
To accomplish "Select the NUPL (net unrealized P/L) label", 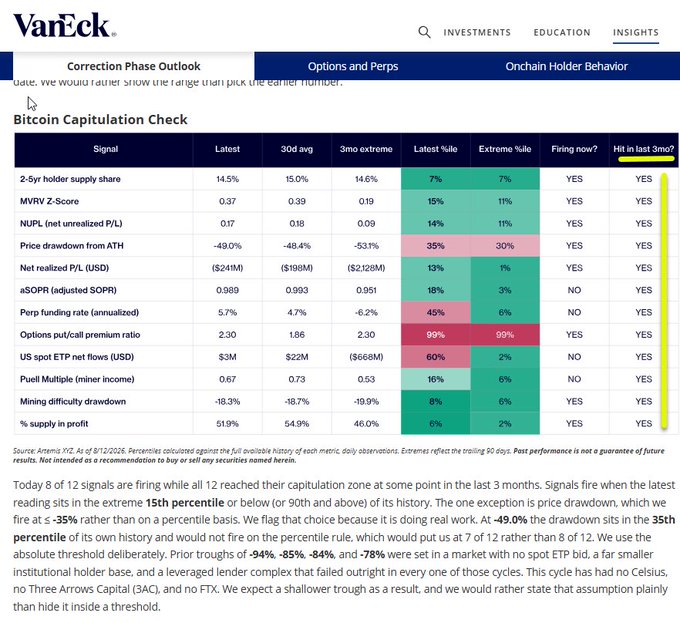I will click(x=71, y=224).
